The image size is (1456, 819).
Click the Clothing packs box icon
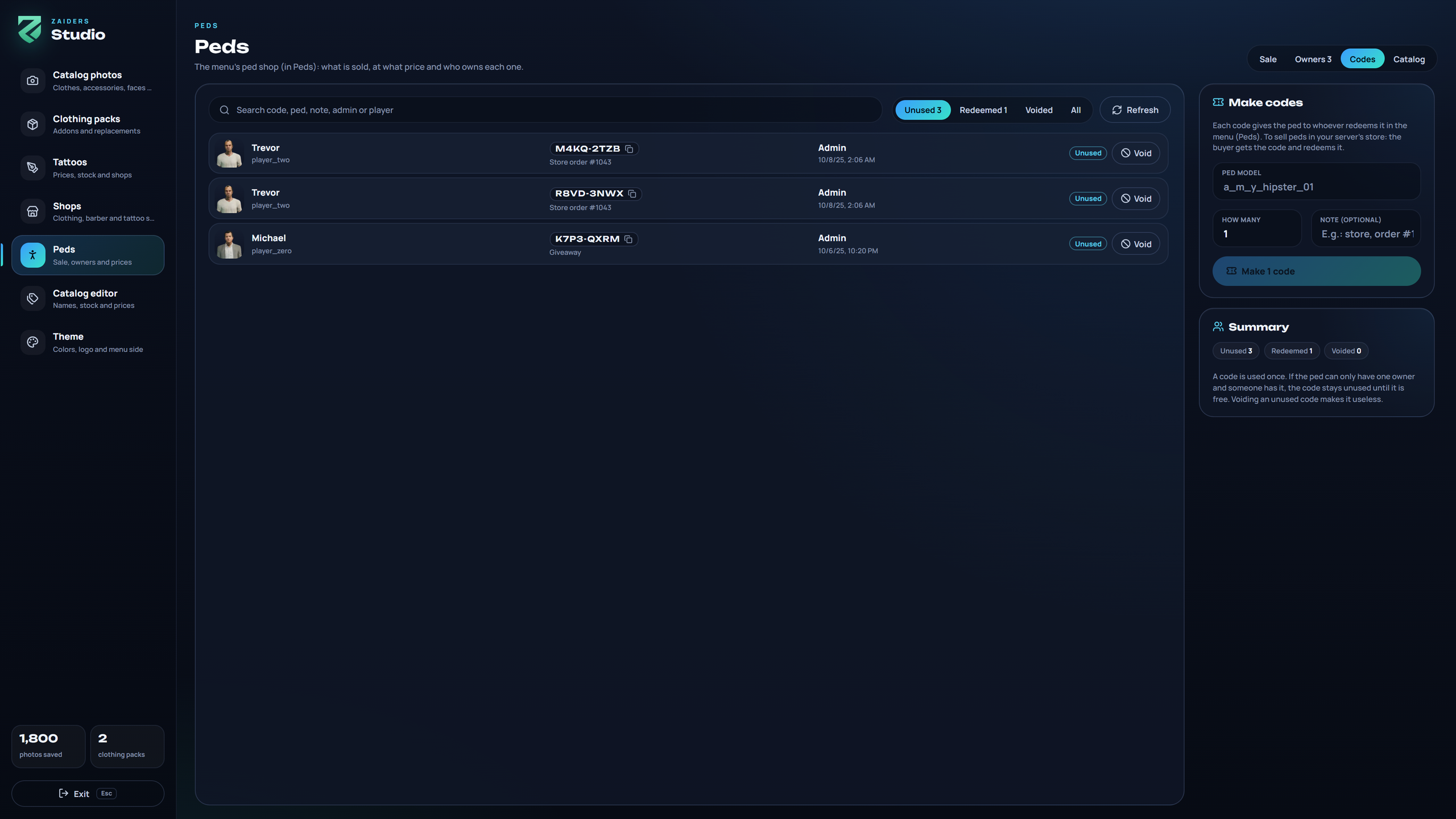point(32,124)
